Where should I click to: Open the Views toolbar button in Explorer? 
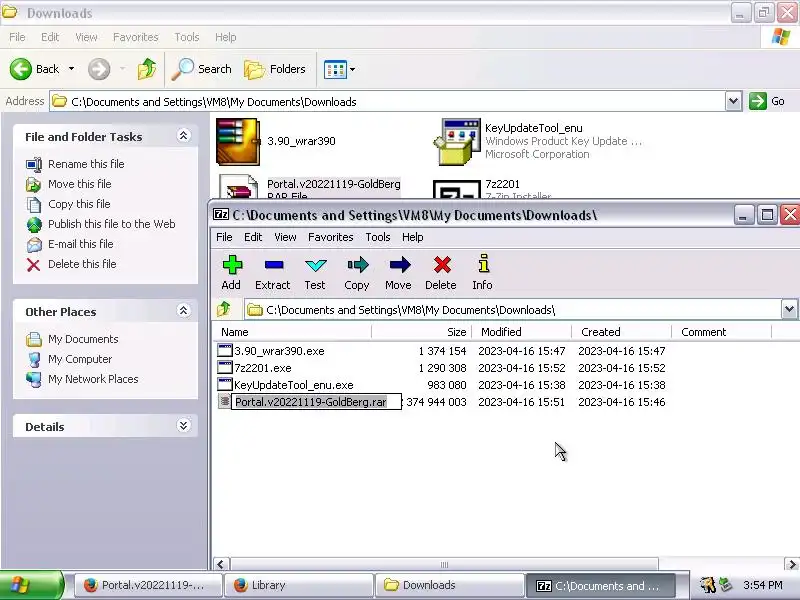click(x=335, y=69)
